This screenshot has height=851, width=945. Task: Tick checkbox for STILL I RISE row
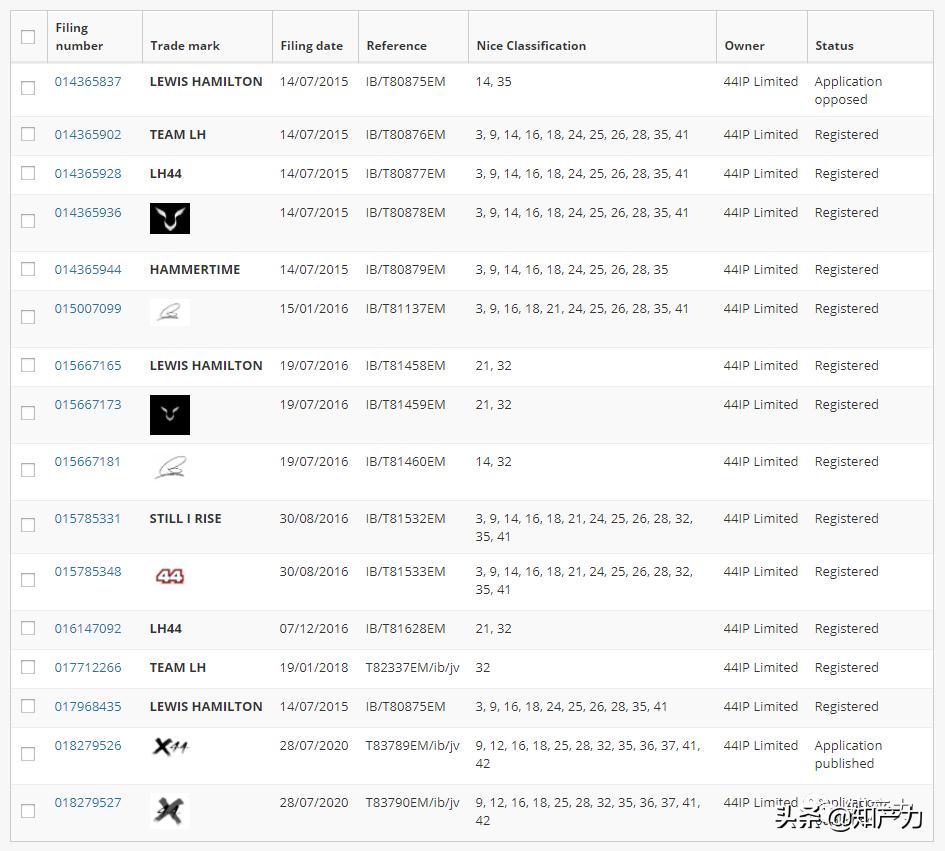pos(28,524)
